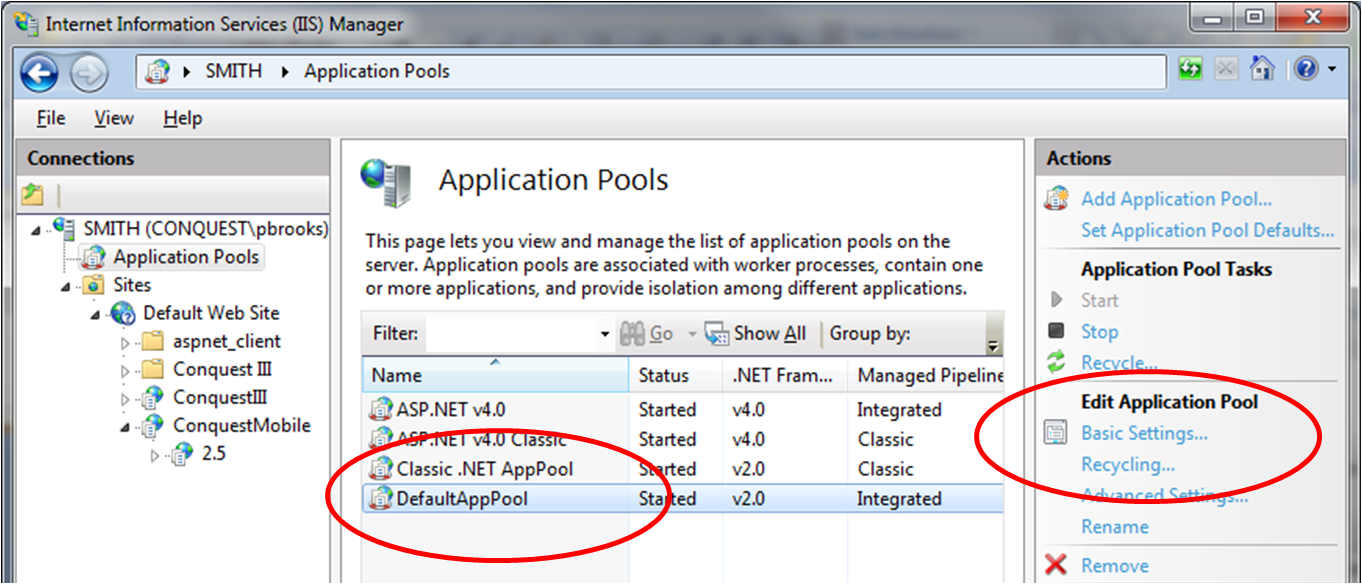
Task: Click the Sites folder icon
Action: pos(95,286)
